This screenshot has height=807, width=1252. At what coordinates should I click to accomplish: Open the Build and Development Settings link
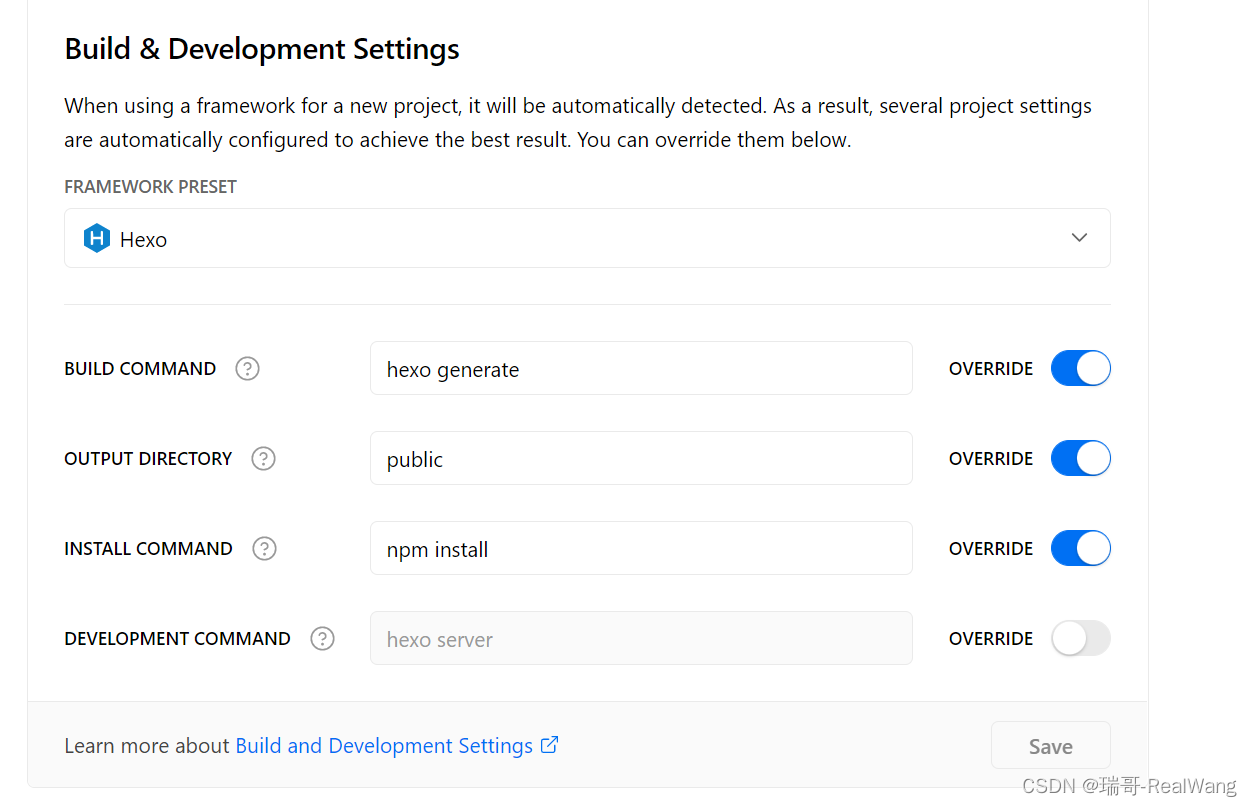tap(384, 745)
